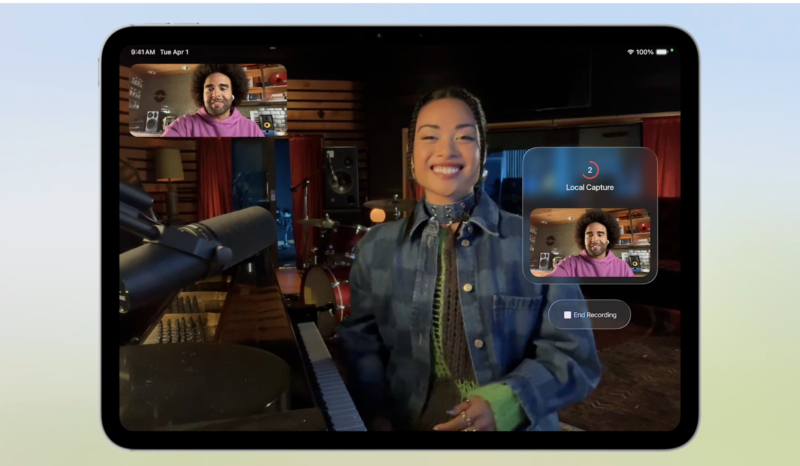Click the Wi-Fi icon in status bar
Image resolution: width=800 pixels, height=466 pixels.
[x=630, y=52]
